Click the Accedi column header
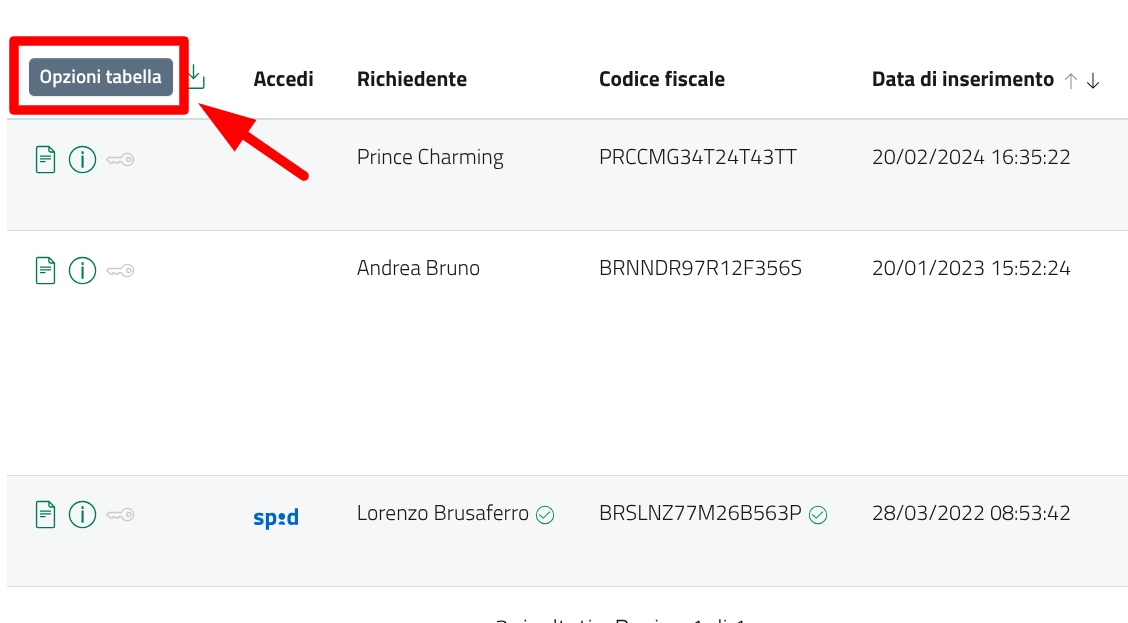Screen dimensions: 1128x623 coord(283,79)
